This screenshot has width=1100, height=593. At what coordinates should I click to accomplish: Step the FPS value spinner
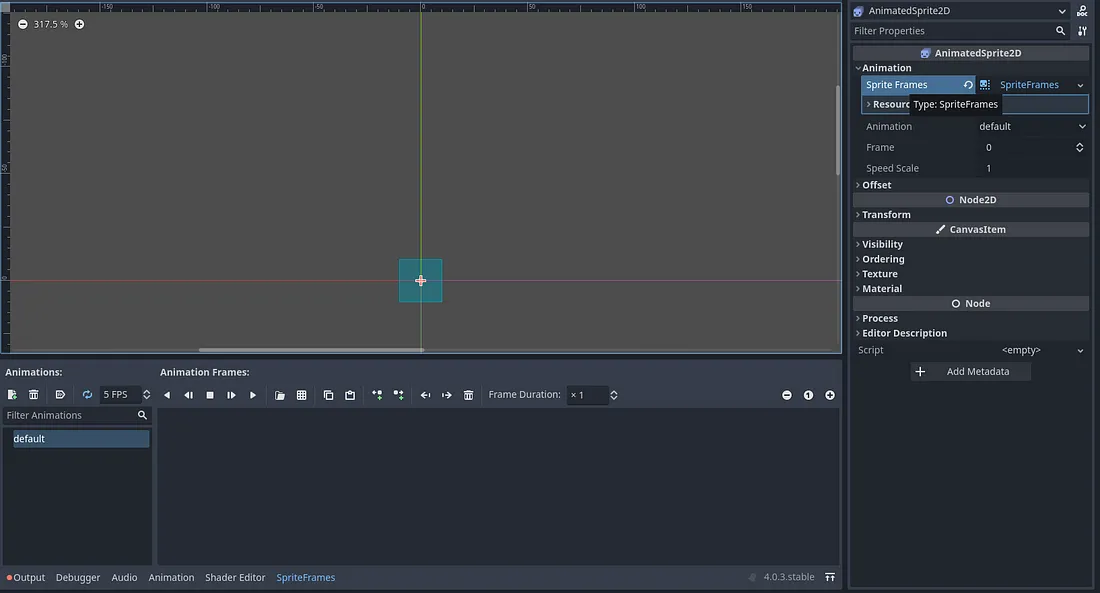147,395
